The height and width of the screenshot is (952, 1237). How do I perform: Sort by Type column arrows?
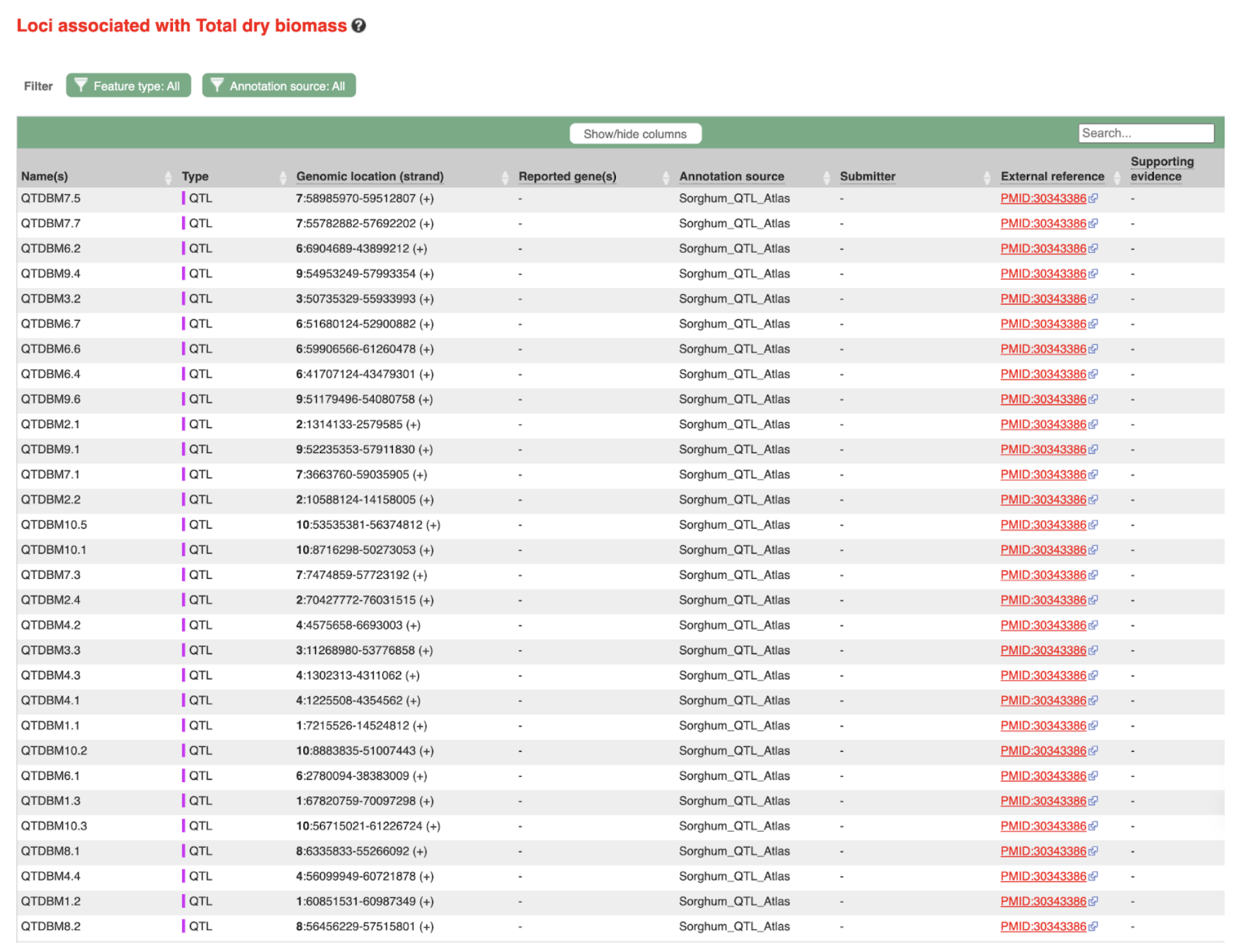pos(283,177)
